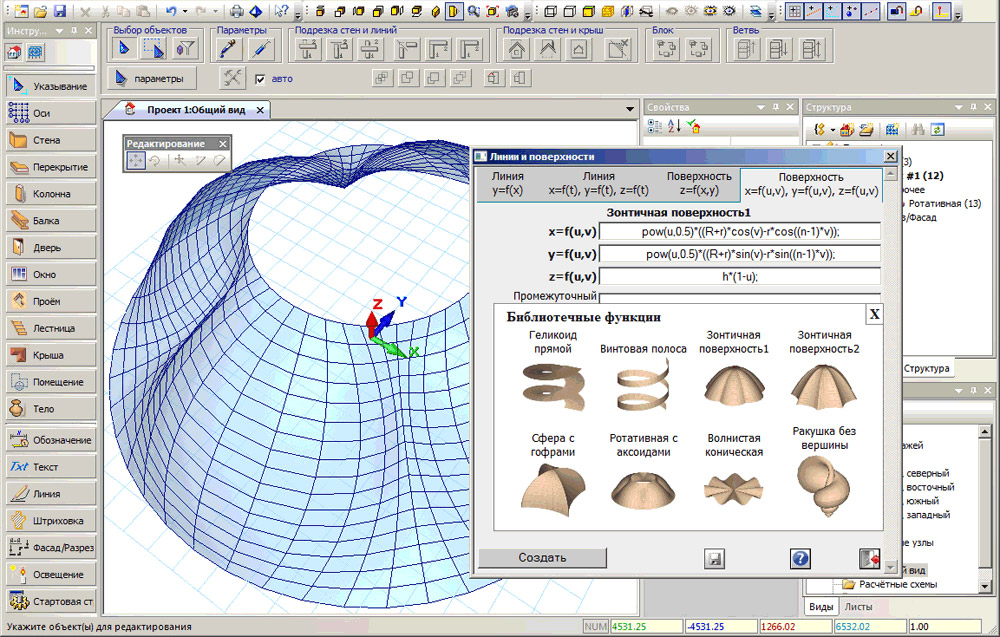
Task: Click the Крыша (roof) tool
Action: [50, 355]
